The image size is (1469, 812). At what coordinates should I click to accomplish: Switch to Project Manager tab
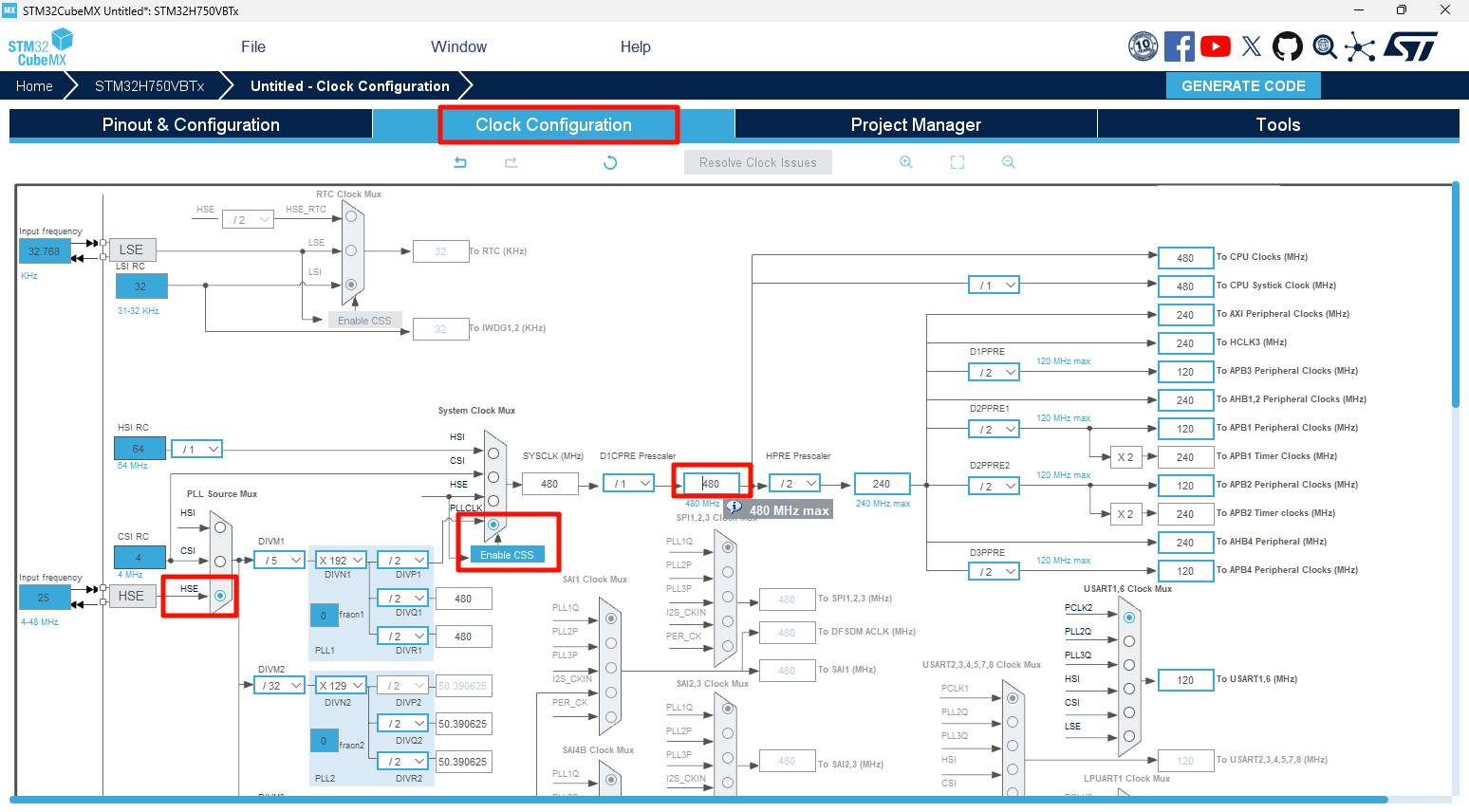tap(916, 125)
